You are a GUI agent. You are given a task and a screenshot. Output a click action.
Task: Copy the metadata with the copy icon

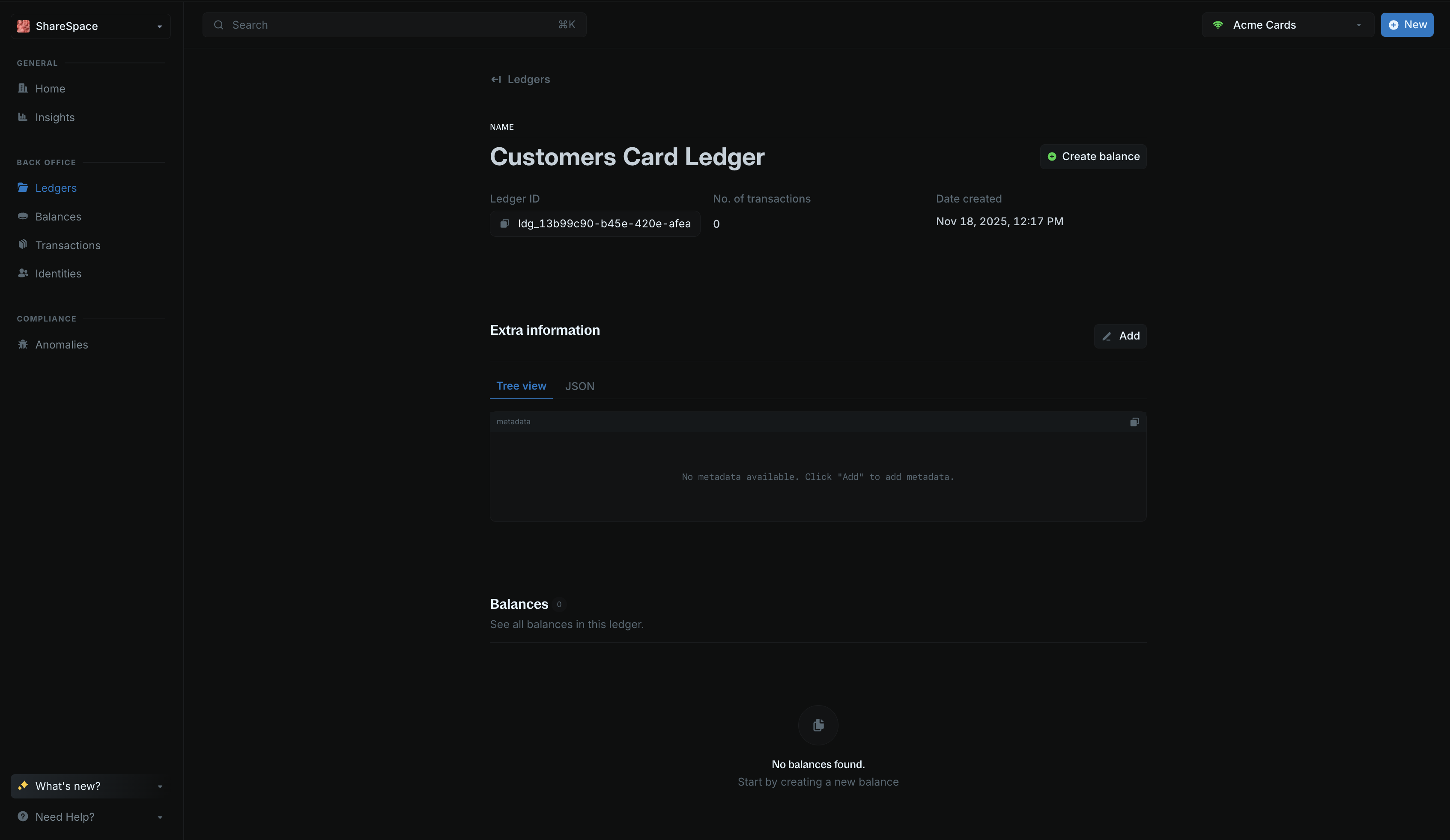[x=1134, y=422]
